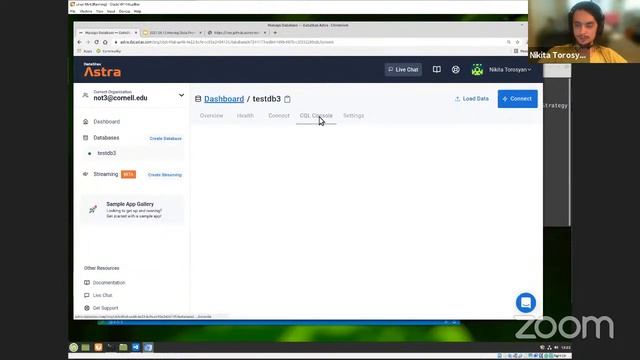Screen dimensions: 640x360
Task: Expand the Nikita Torosyan account menu
Action: (510, 70)
